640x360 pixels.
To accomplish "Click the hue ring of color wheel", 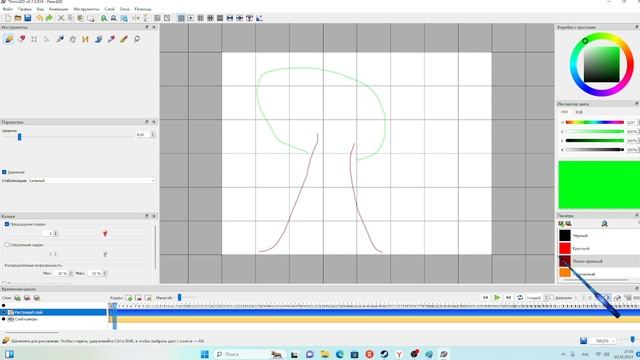I will 574,65.
